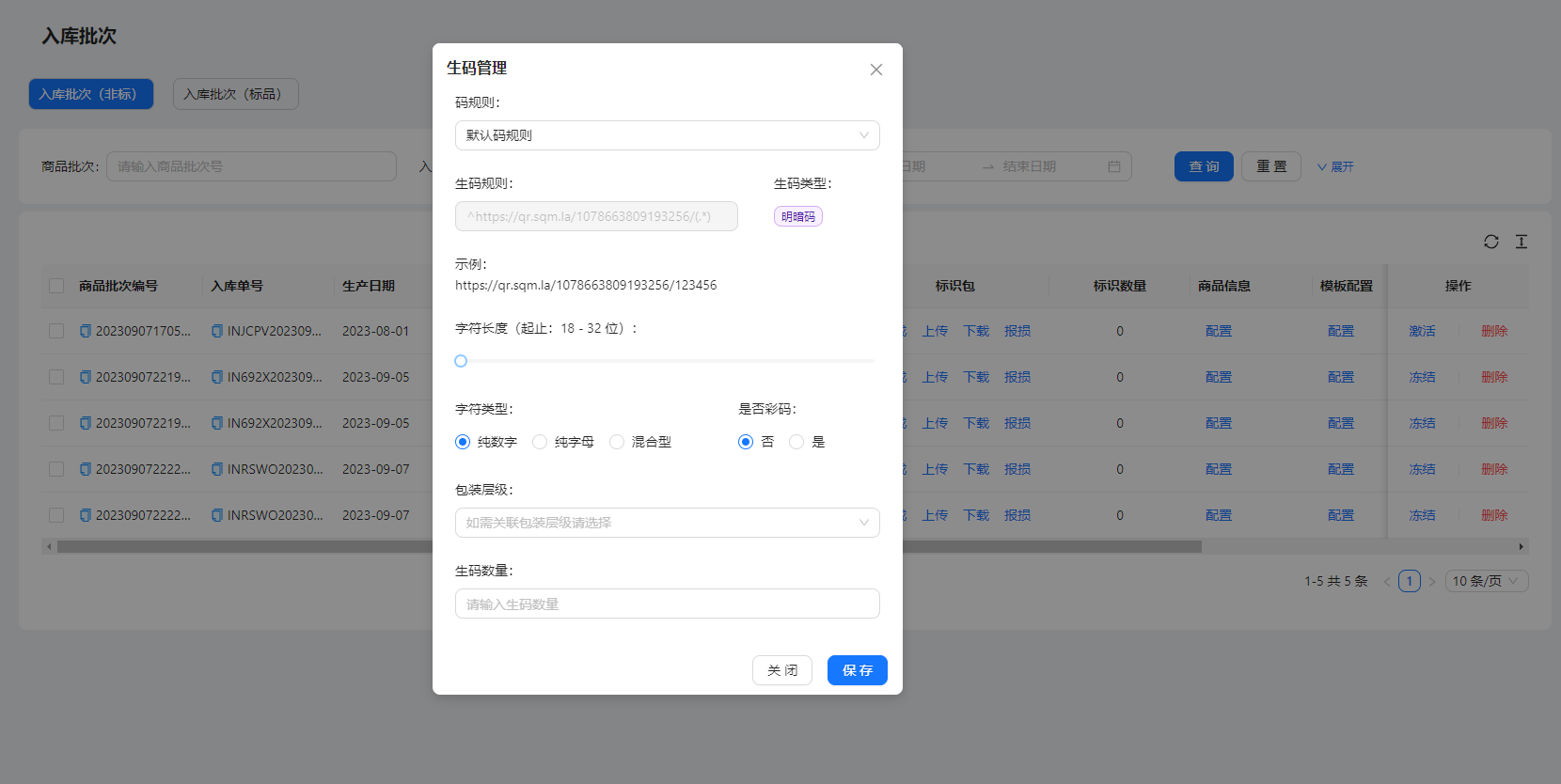Image resolution: width=1561 pixels, height=784 pixels.
Task: Click the 明暗码 type tag
Action: [798, 216]
